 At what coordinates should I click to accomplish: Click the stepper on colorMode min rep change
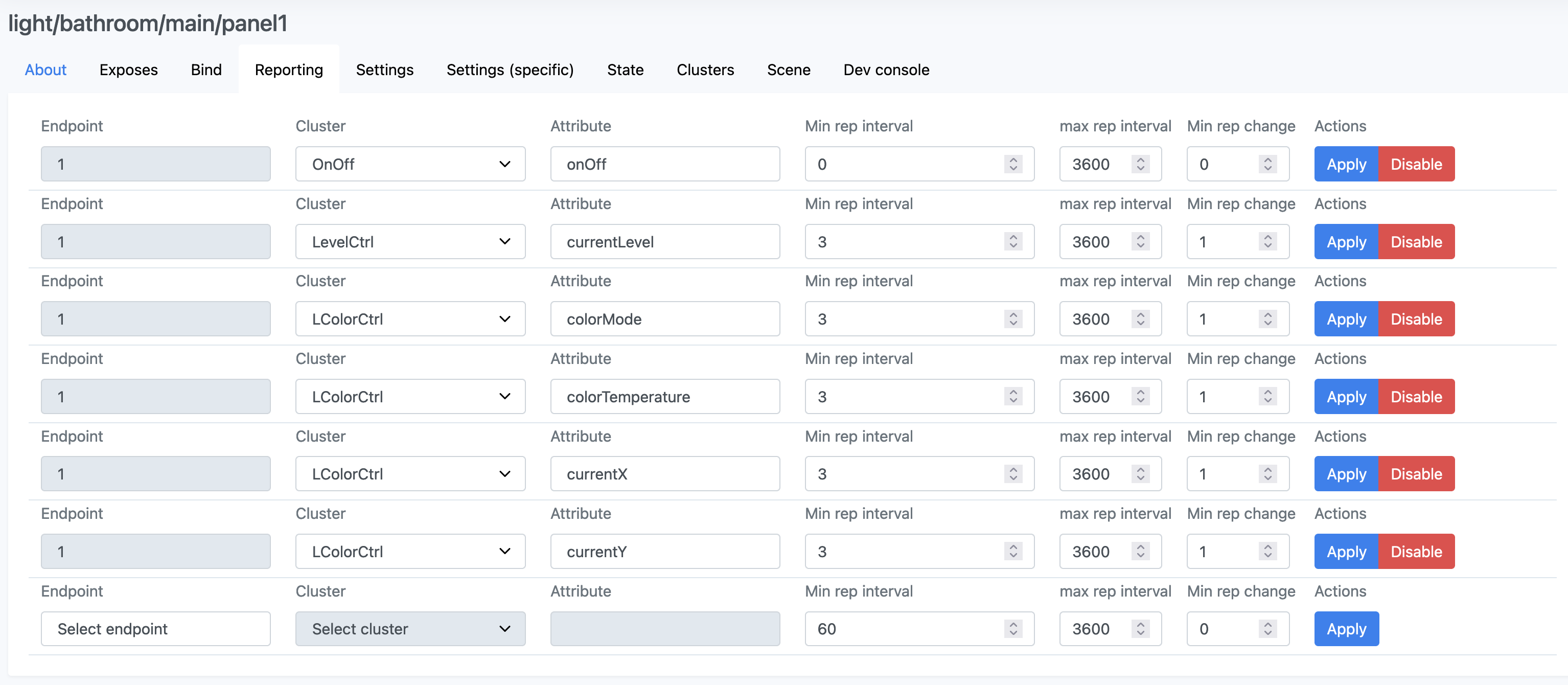coord(1267,319)
